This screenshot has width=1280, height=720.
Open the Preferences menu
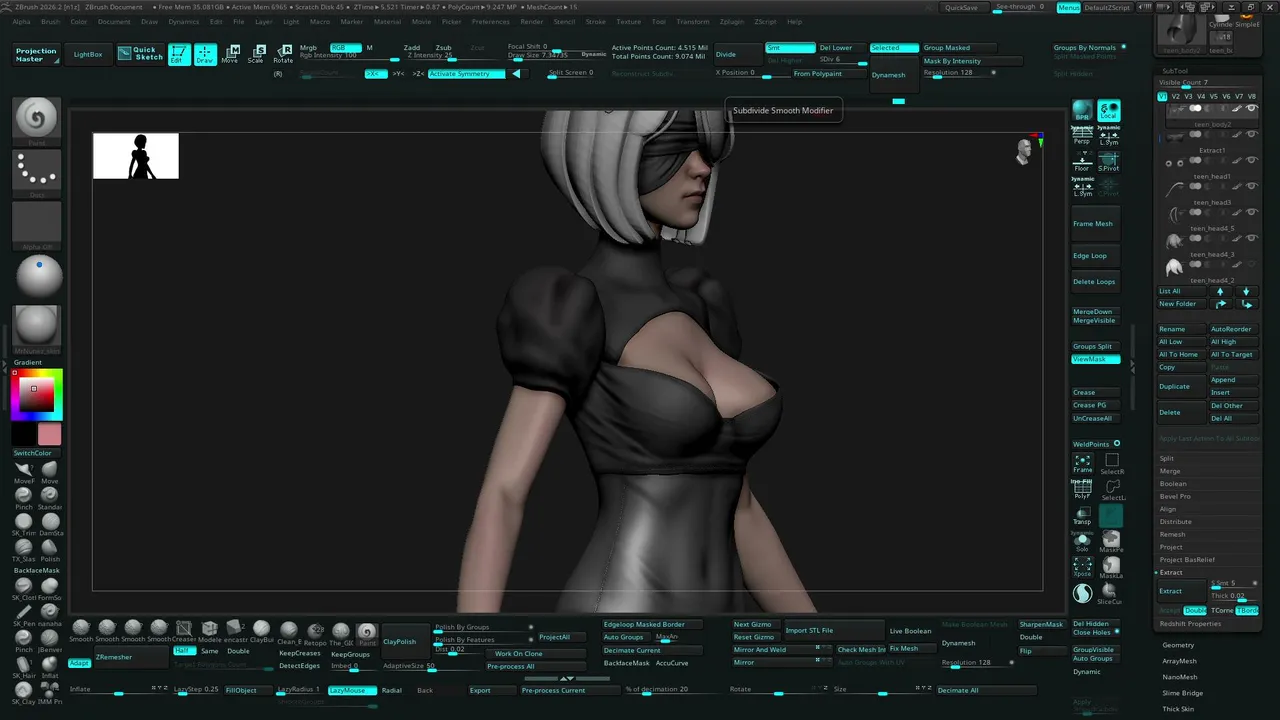pos(490,21)
